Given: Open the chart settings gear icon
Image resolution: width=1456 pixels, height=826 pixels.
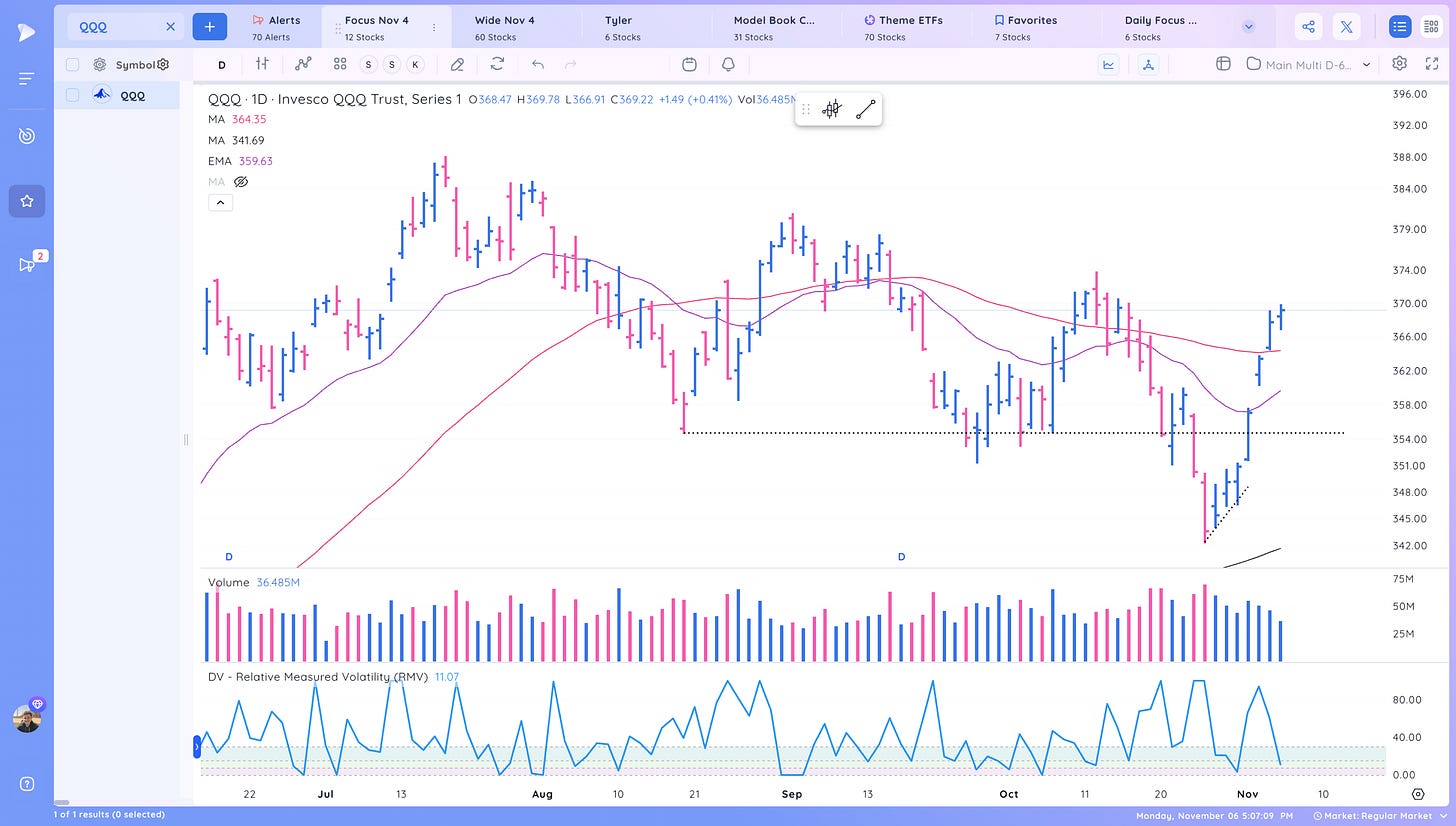Looking at the screenshot, I should [x=1399, y=64].
